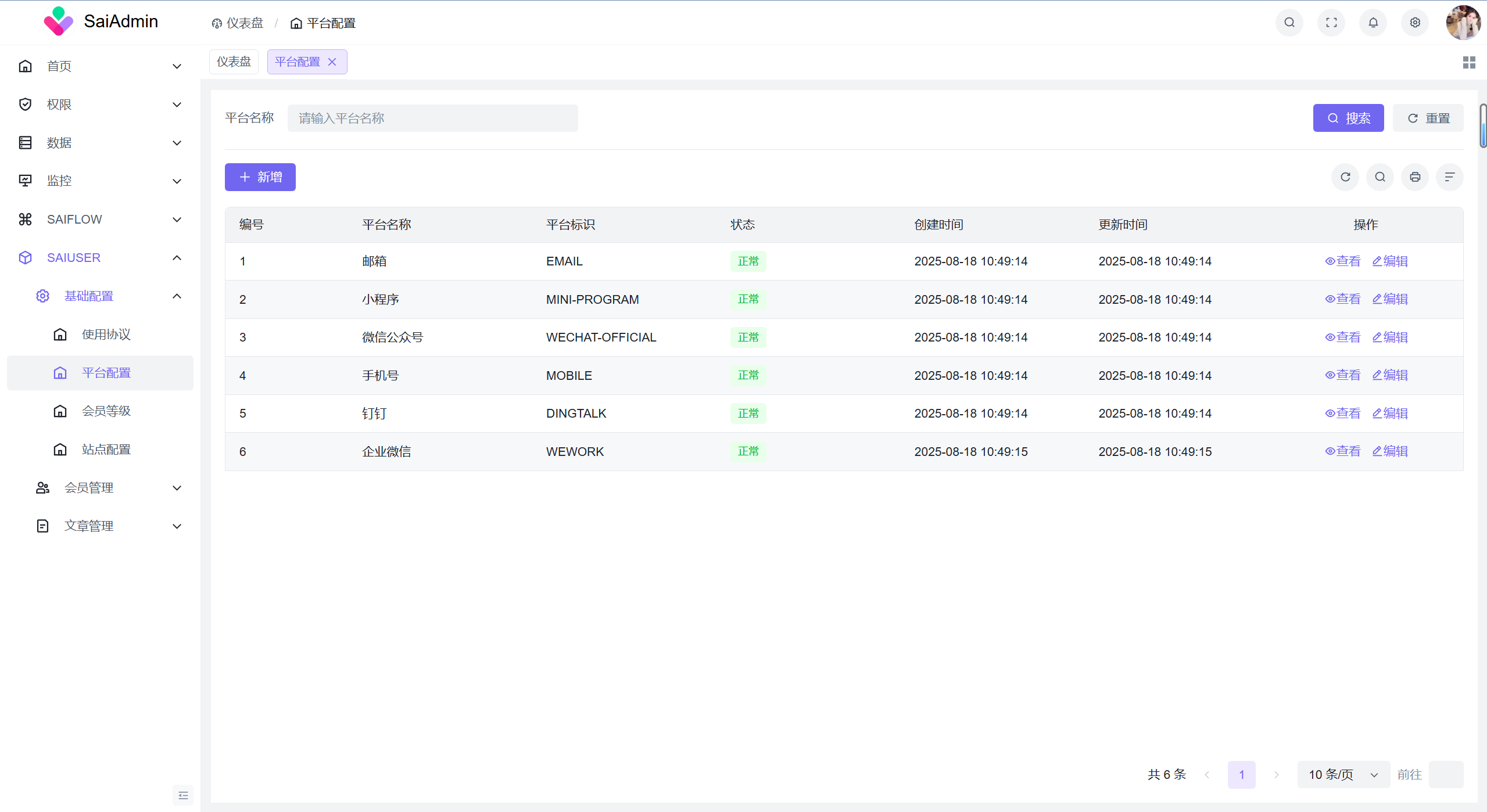Image resolution: width=1487 pixels, height=812 pixels.
Task: Select 站点配置 in the sidebar menu
Action: pos(106,449)
